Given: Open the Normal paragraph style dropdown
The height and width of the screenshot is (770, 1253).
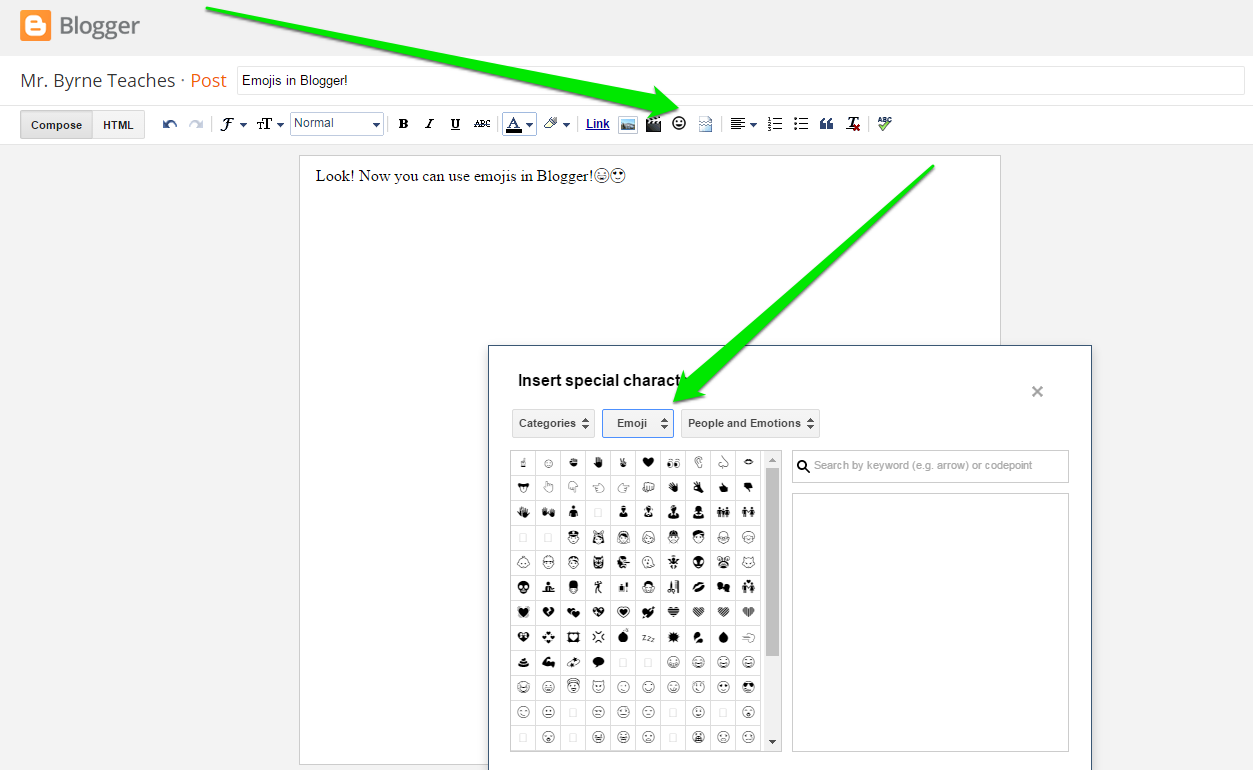Looking at the screenshot, I should pos(337,124).
